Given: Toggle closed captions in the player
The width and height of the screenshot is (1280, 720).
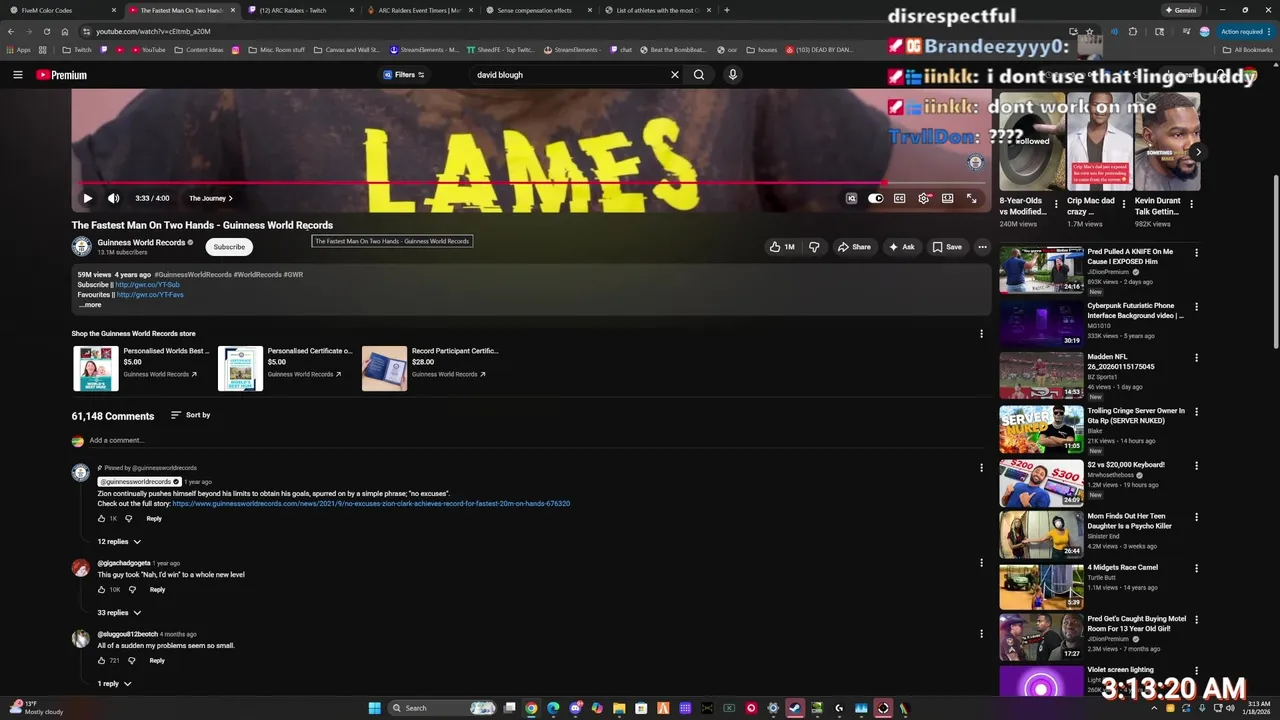Looking at the screenshot, I should 899,198.
